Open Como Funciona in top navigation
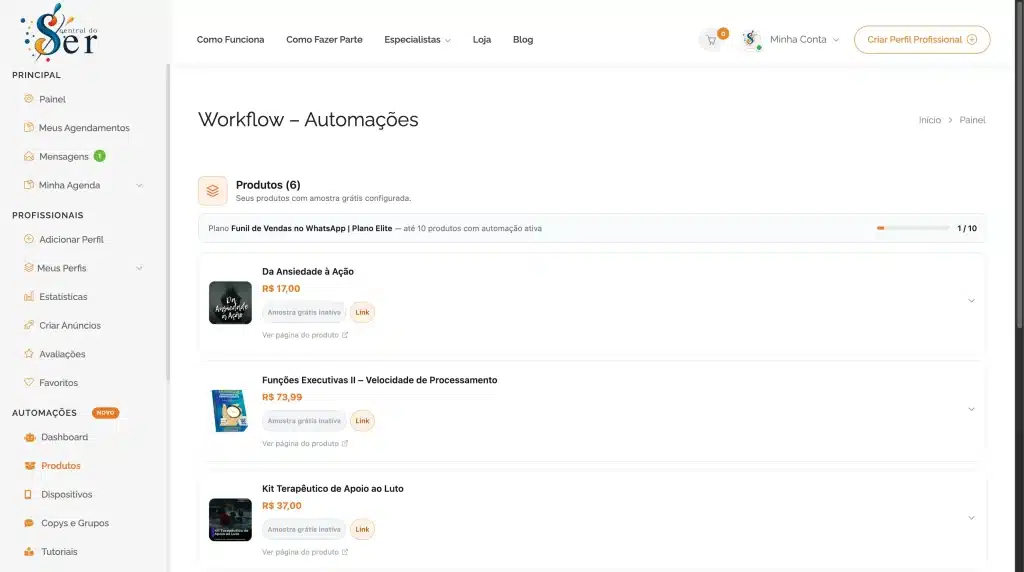 pyautogui.click(x=231, y=40)
